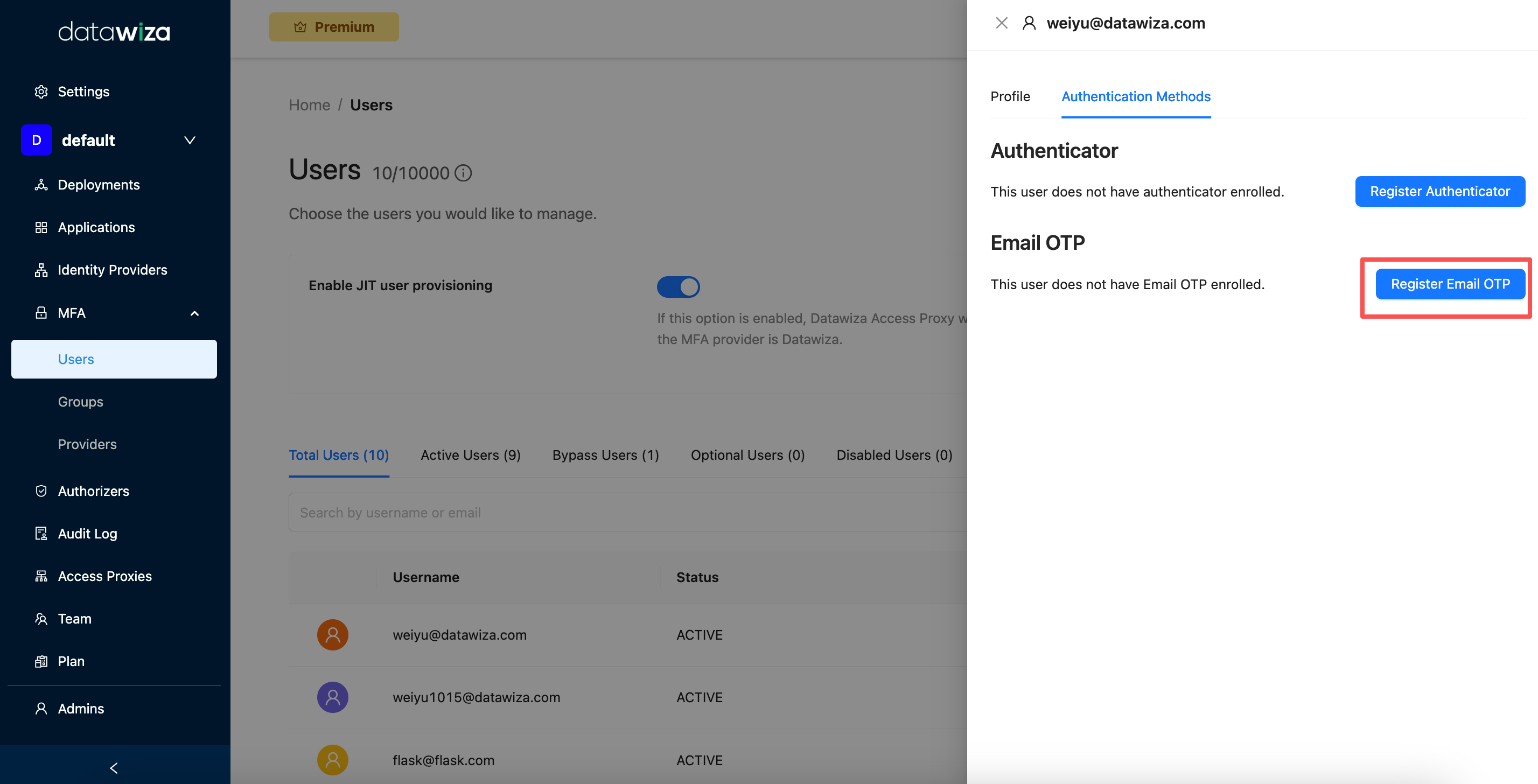Open the Audit Log icon
Image resolution: width=1538 pixels, height=784 pixels.
coord(40,533)
